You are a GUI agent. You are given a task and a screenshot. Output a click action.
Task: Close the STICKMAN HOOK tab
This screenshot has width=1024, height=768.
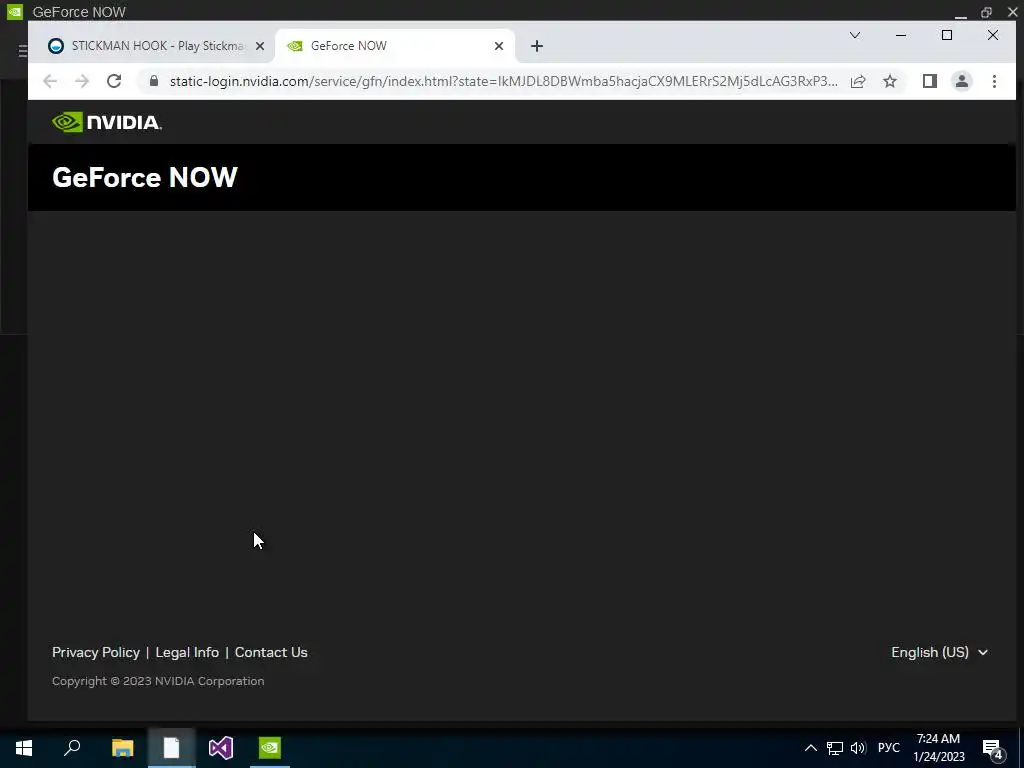pos(260,46)
